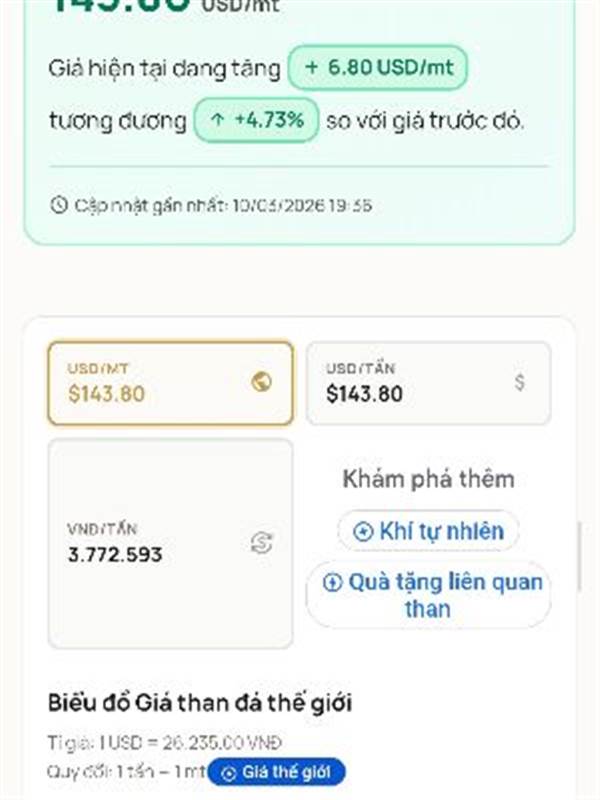This screenshot has height=800, width=600.
Task: Click the +4.73% percentage text
Action: (272, 121)
